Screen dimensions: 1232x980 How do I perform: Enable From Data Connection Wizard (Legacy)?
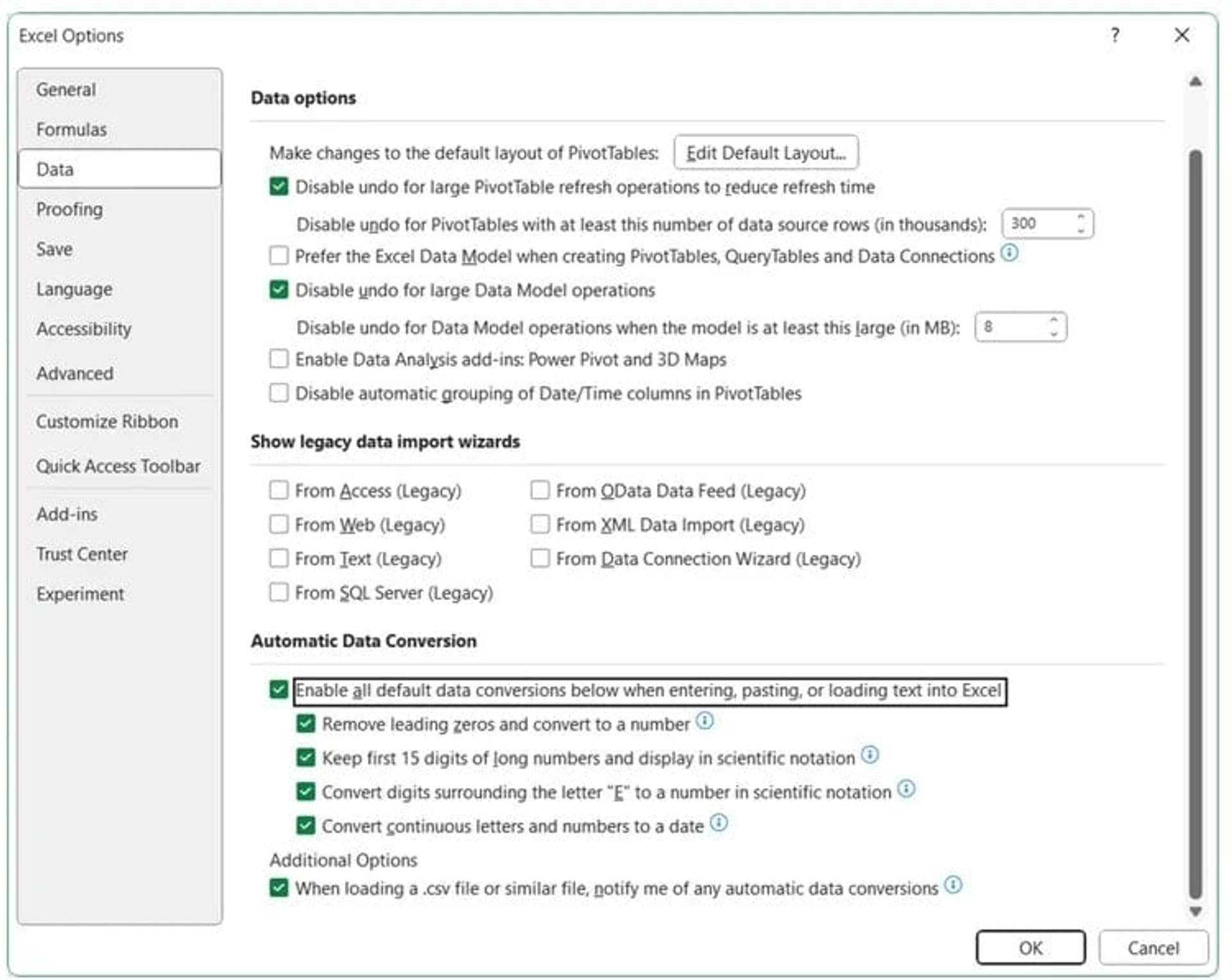(x=540, y=559)
